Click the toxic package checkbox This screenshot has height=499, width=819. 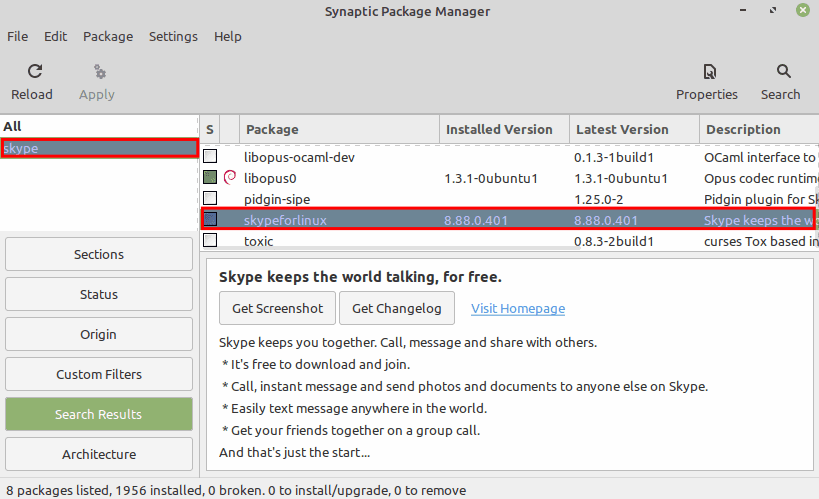coord(210,241)
